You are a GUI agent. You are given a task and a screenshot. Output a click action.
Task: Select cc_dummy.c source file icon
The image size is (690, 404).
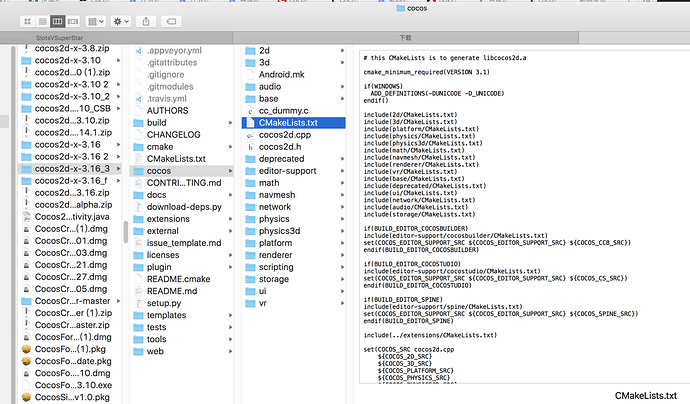250,111
